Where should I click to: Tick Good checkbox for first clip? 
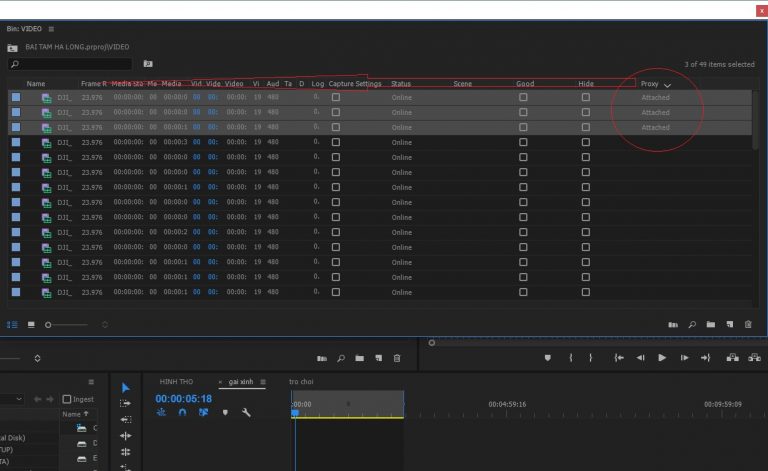coord(523,98)
